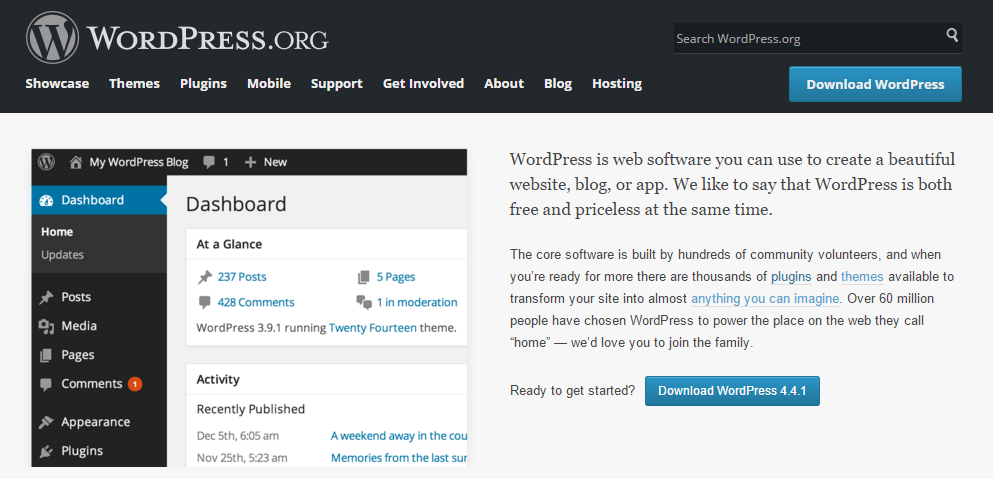This screenshot has height=479, width=993.
Task: Open the Support page from the nav
Action: 337,84
